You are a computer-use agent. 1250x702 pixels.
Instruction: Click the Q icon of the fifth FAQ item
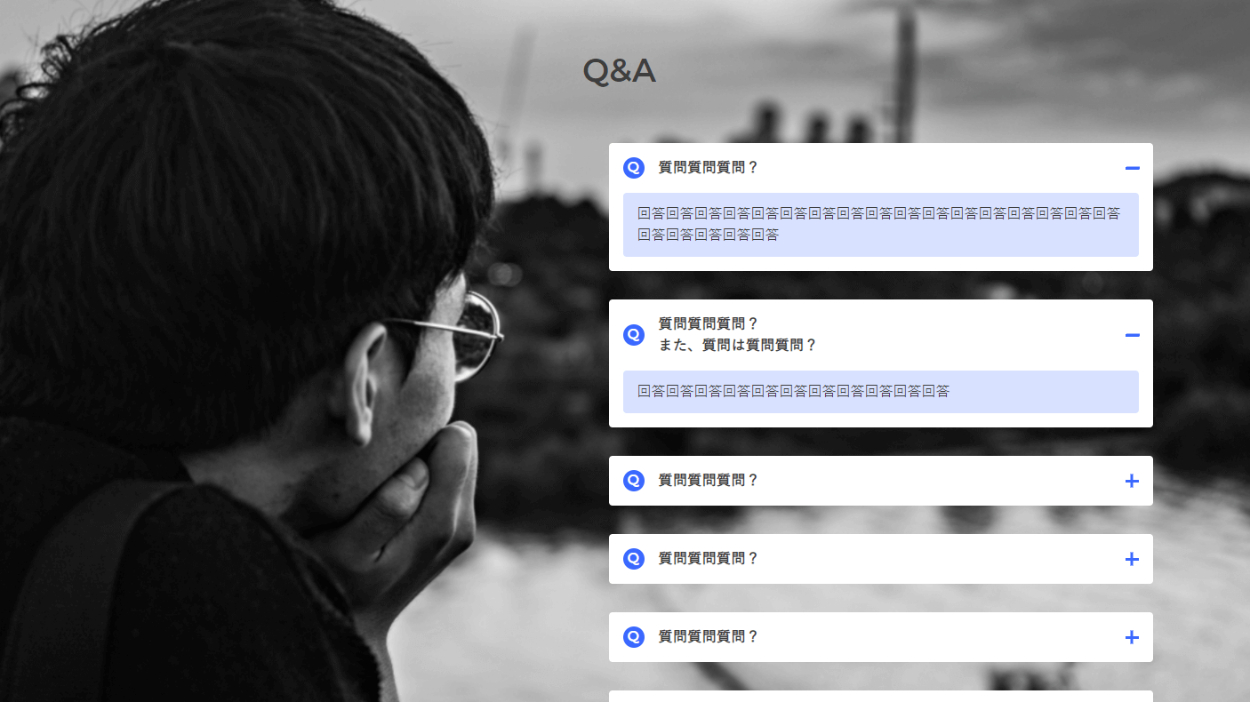[x=634, y=637]
